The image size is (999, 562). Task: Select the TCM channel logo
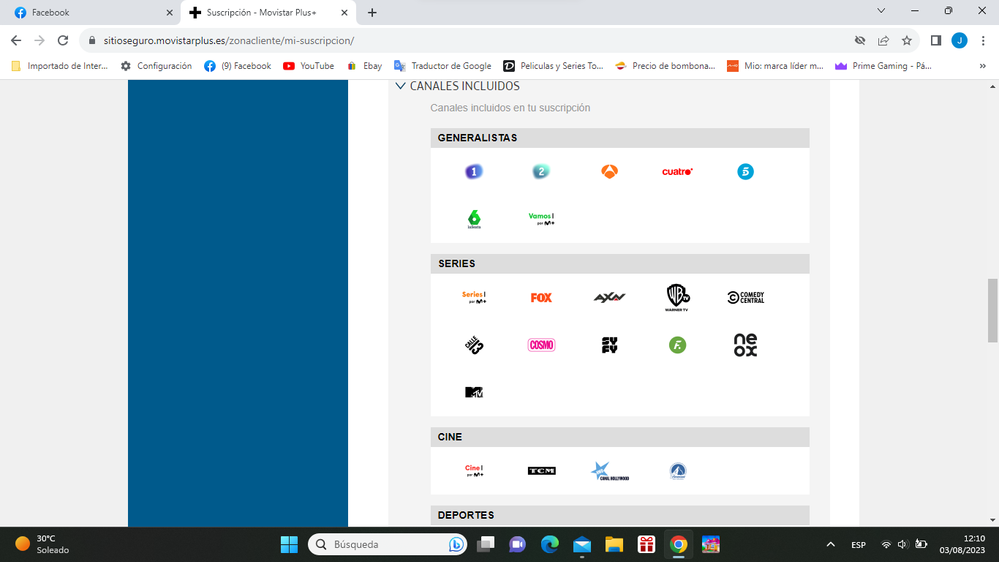click(541, 471)
